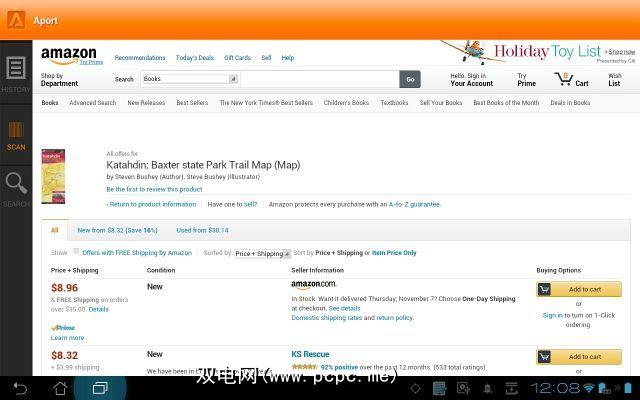Viewport: 640px width, 400px height.
Task: Open shipping Details link under $8.96
Action: [x=98, y=309]
